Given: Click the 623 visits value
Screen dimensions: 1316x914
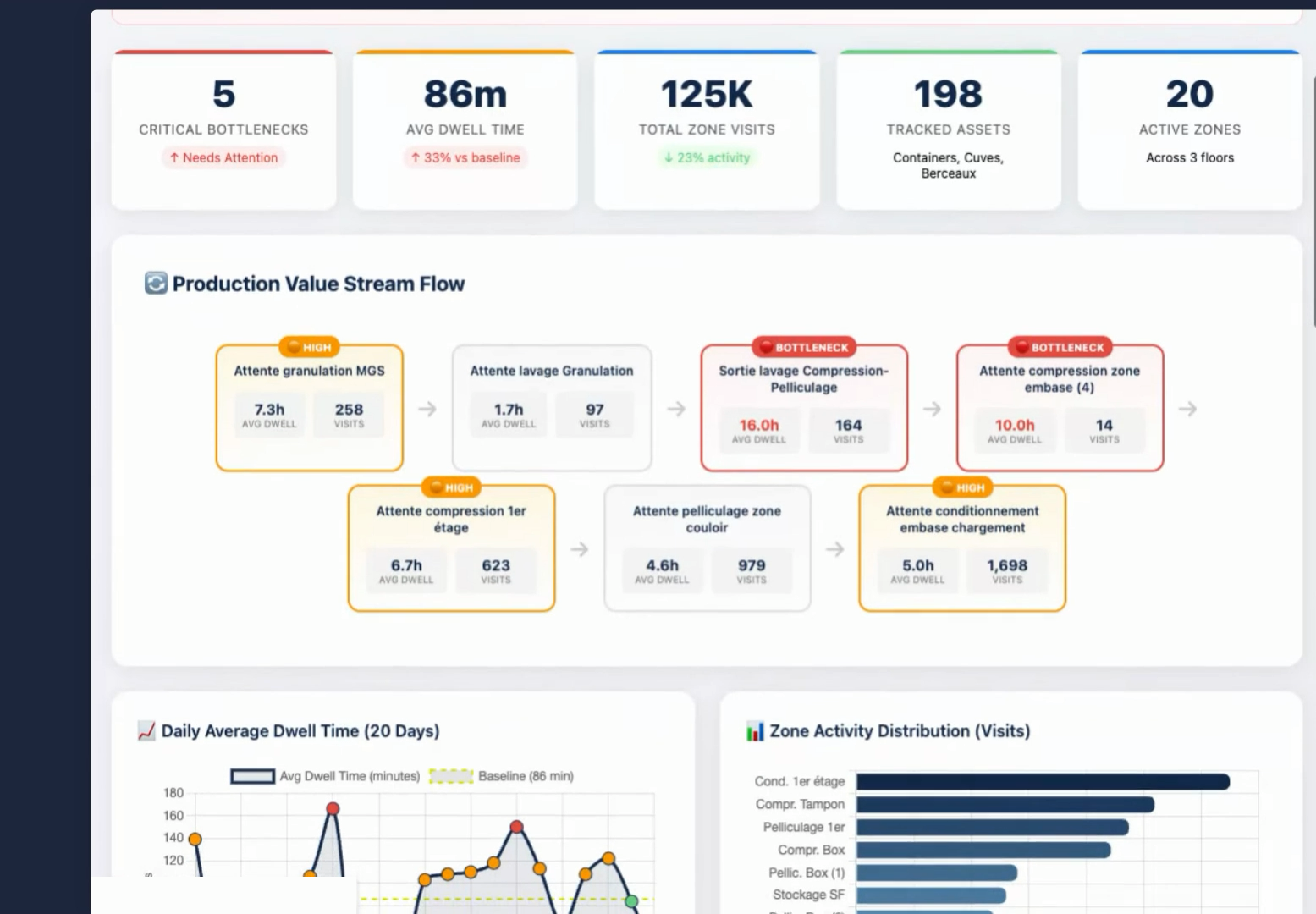Looking at the screenshot, I should pos(496,565).
